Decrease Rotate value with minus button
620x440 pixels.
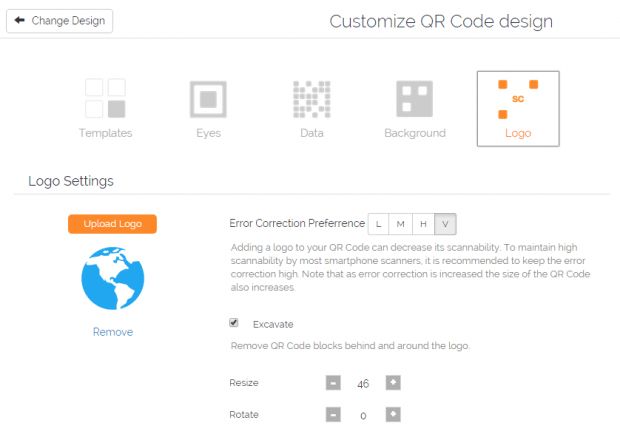point(333,414)
